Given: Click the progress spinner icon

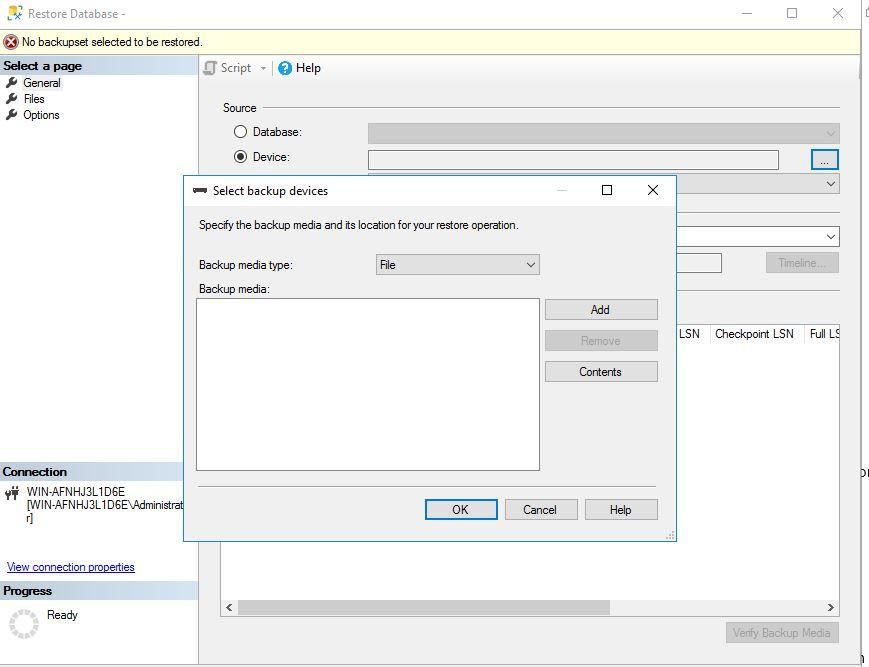Looking at the screenshot, I should [x=24, y=624].
